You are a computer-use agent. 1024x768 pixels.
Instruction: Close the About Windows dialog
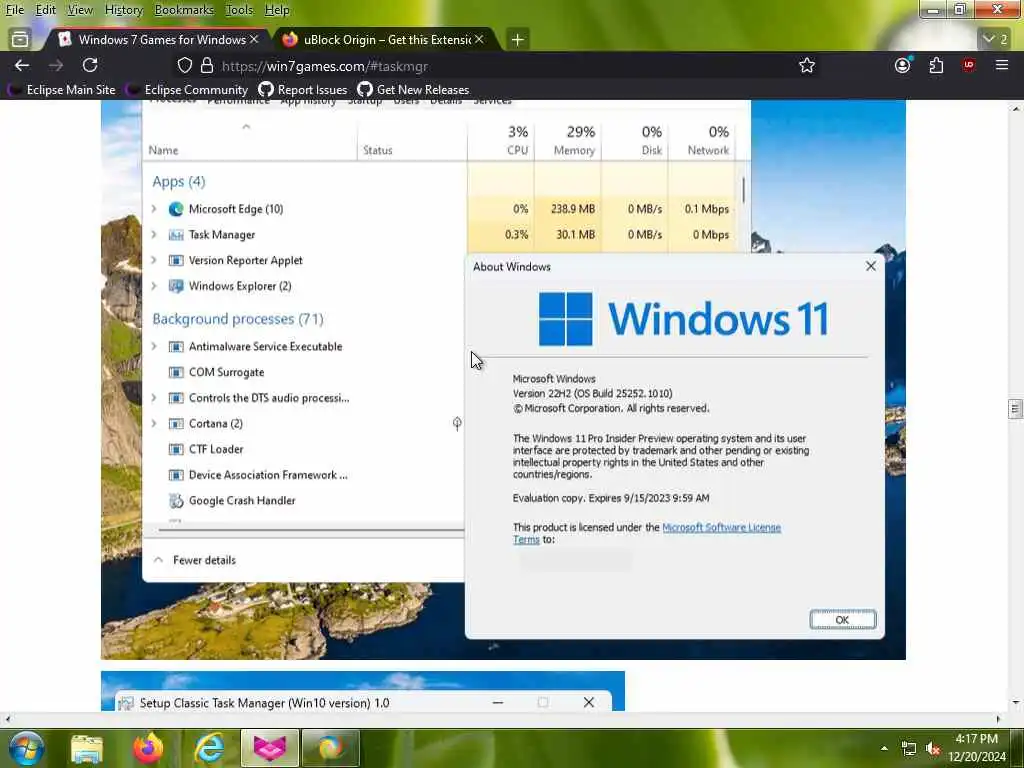coord(871,266)
